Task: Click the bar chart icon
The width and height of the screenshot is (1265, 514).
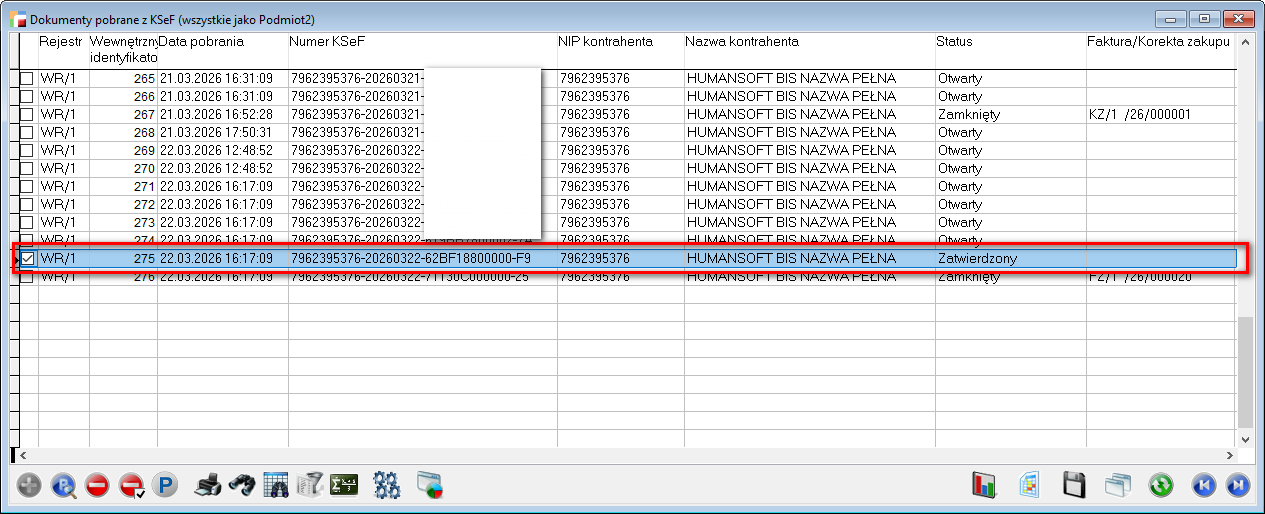Action: click(985, 486)
